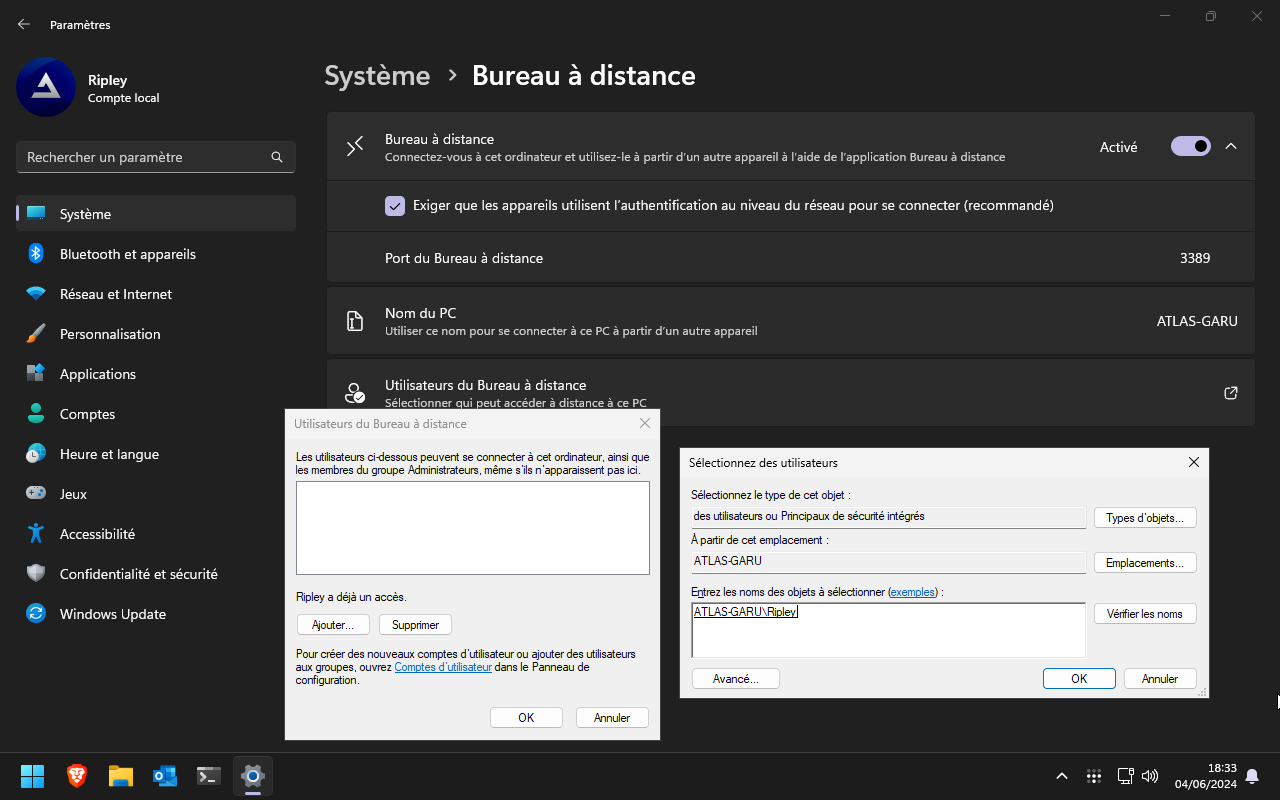Open the Terminal taskbar icon

(209, 776)
